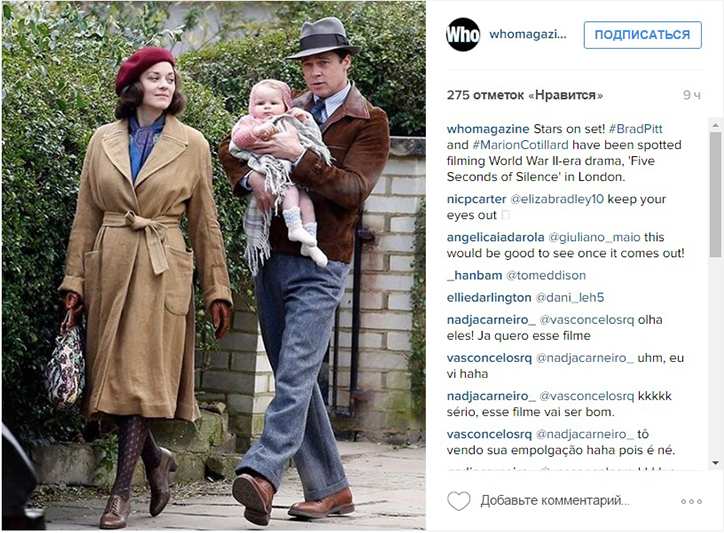Open the @elizabradley10 mention
Image resolution: width=724 pixels, height=533 pixels.
tap(557, 199)
